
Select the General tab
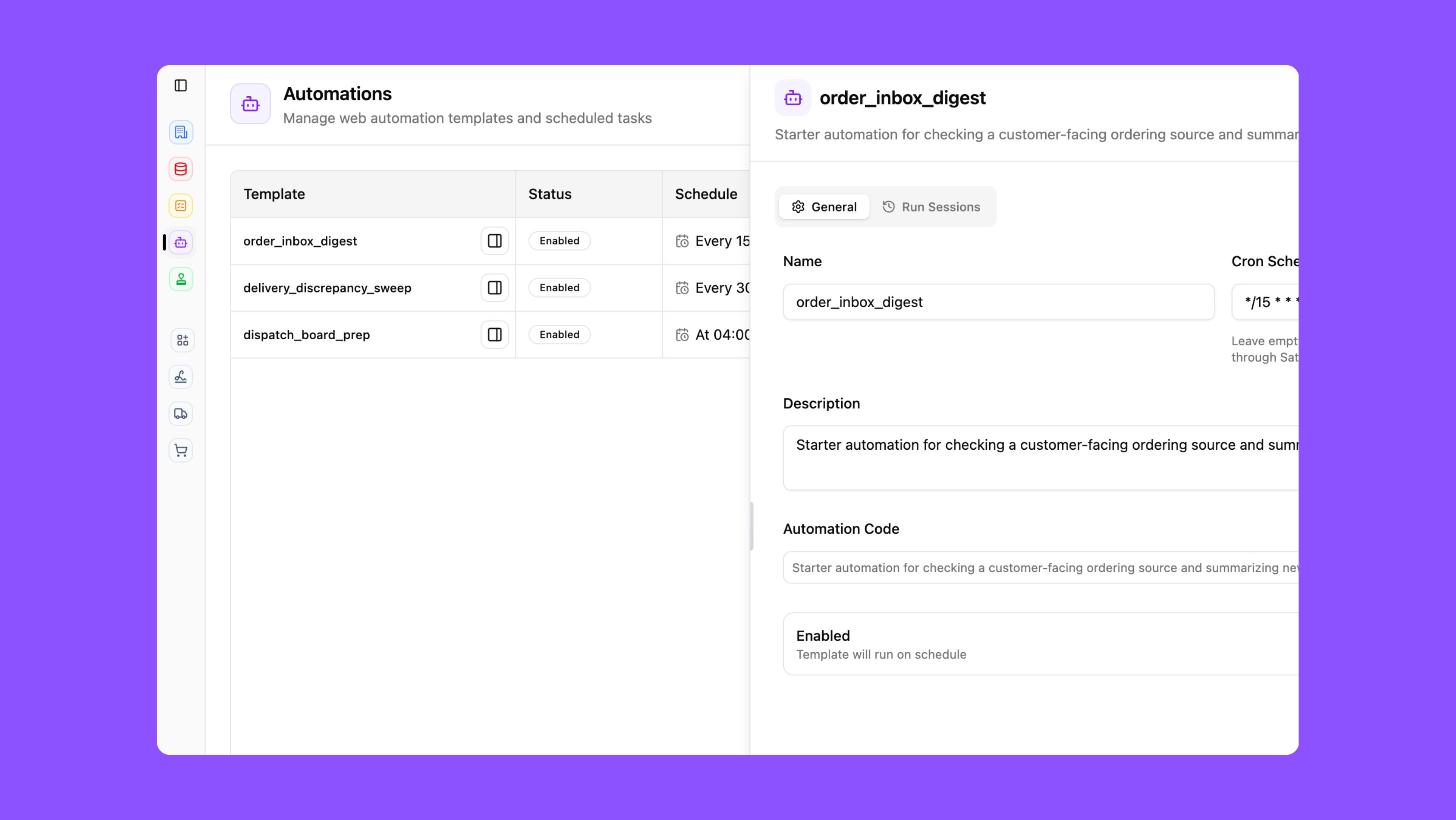pos(824,206)
